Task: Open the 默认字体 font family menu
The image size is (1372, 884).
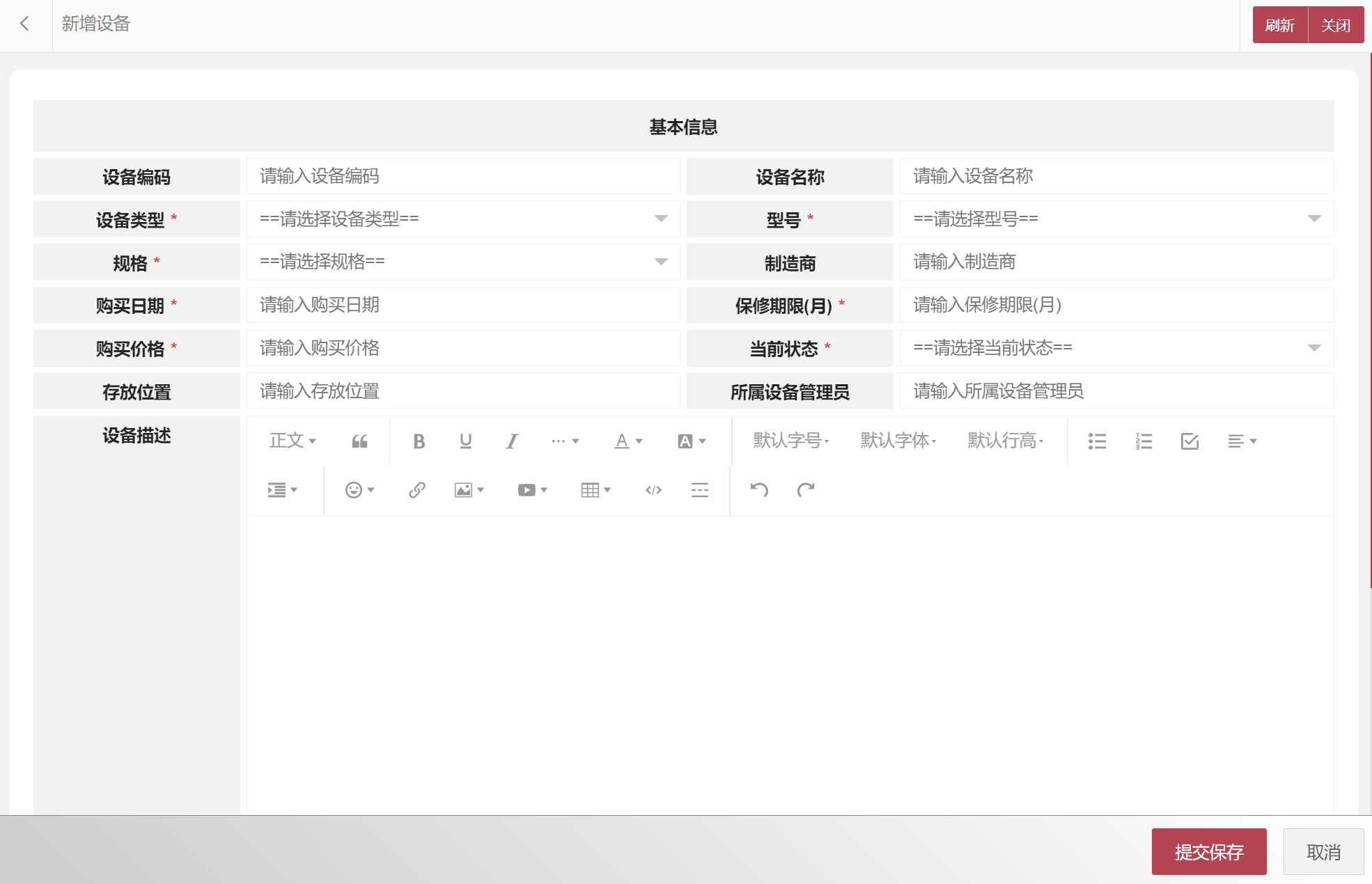Action: pyautogui.click(x=898, y=441)
